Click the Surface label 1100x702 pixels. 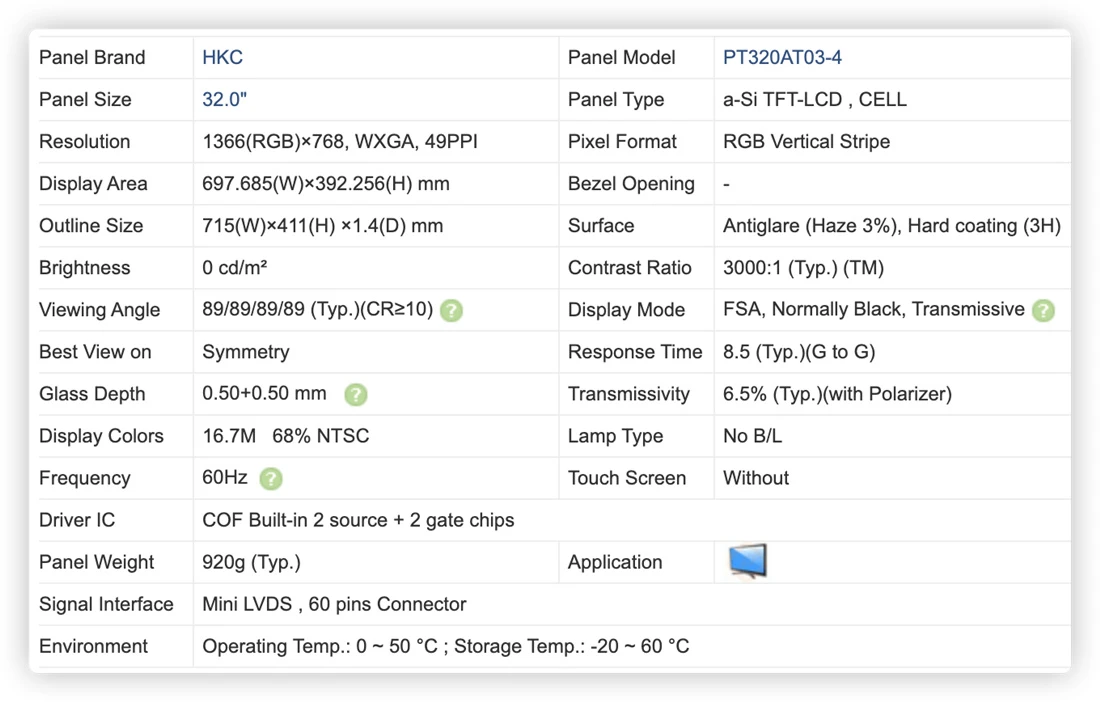point(601,226)
